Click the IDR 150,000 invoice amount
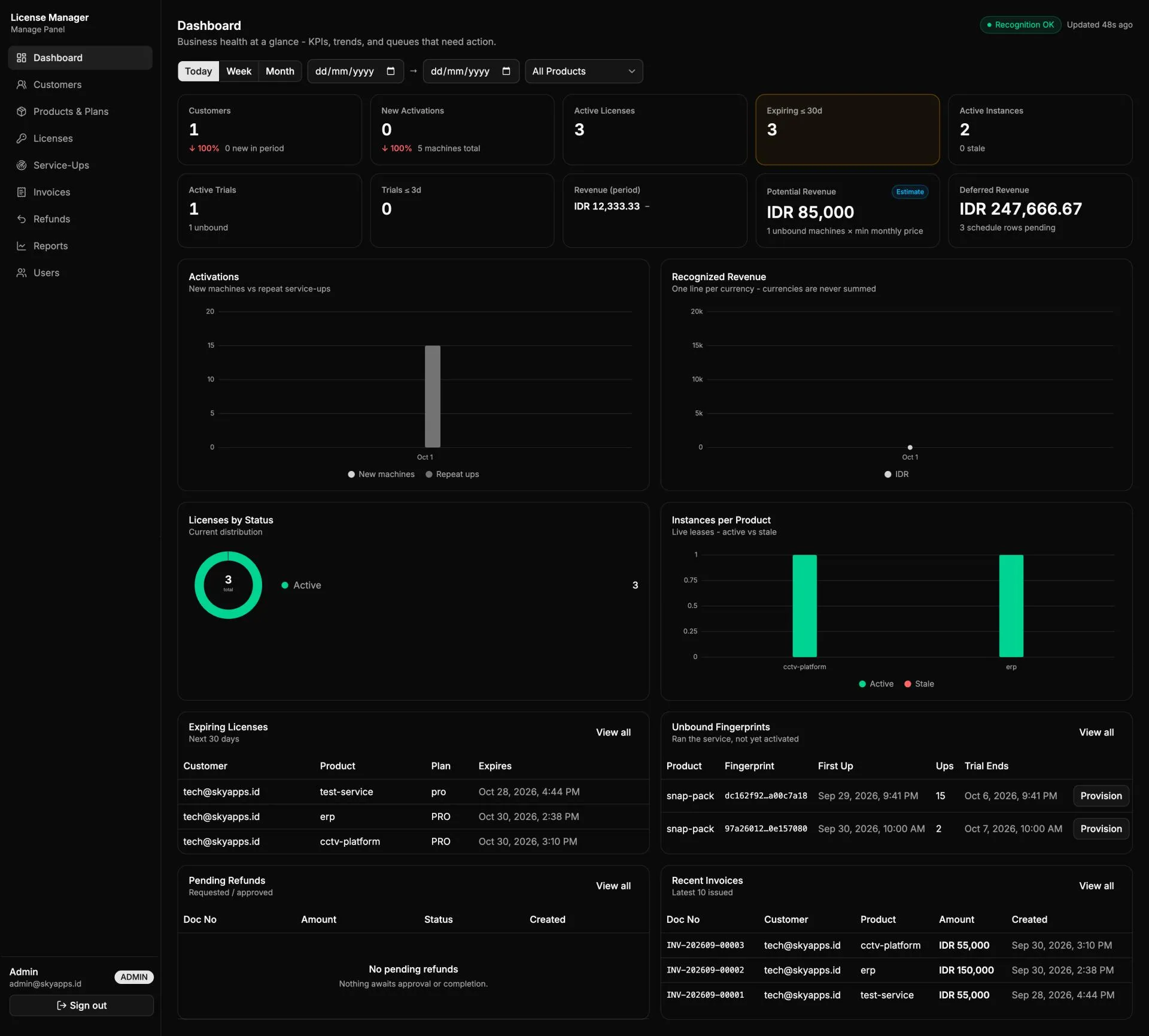 966,970
